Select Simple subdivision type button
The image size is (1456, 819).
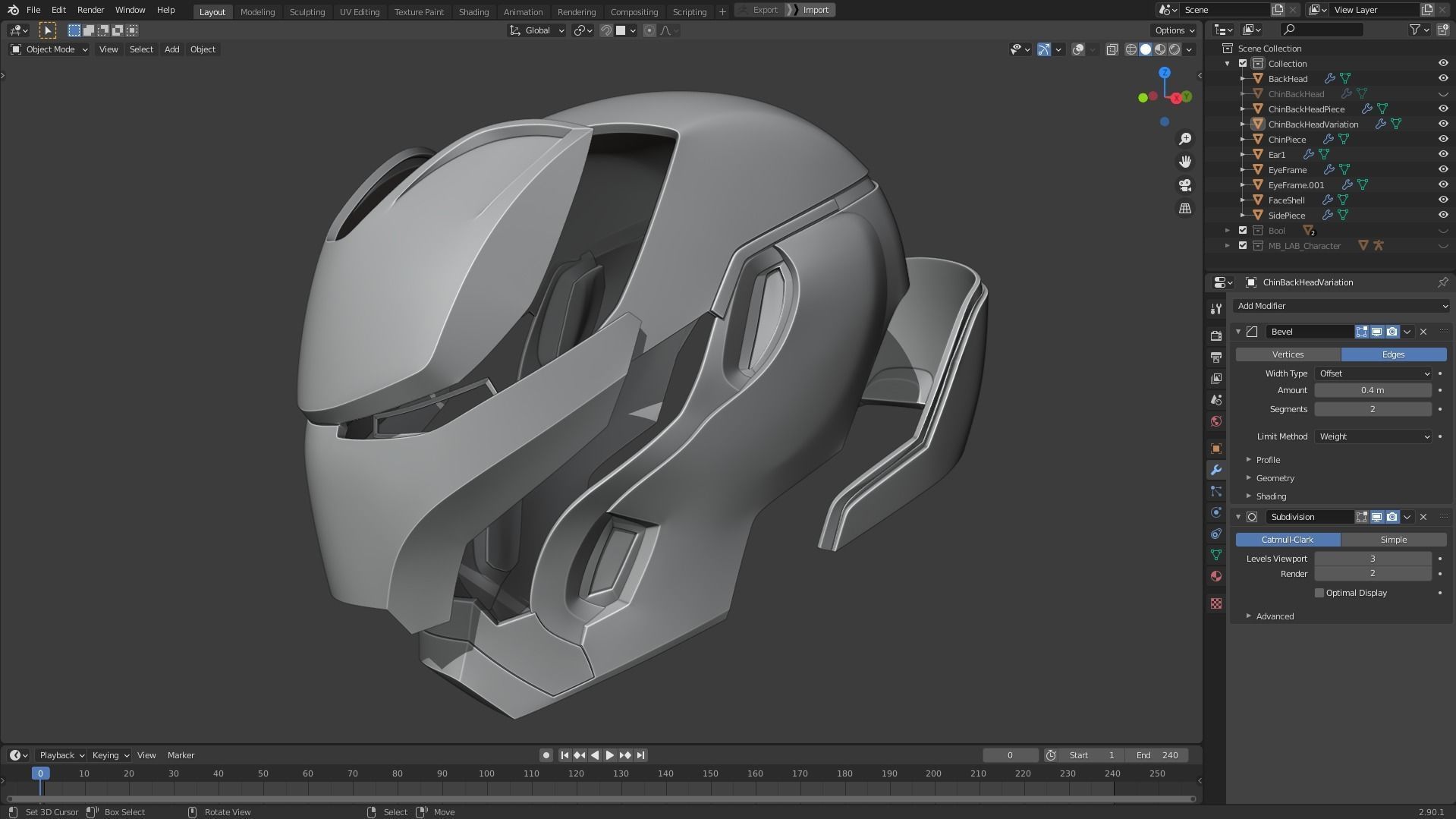tap(1393, 540)
